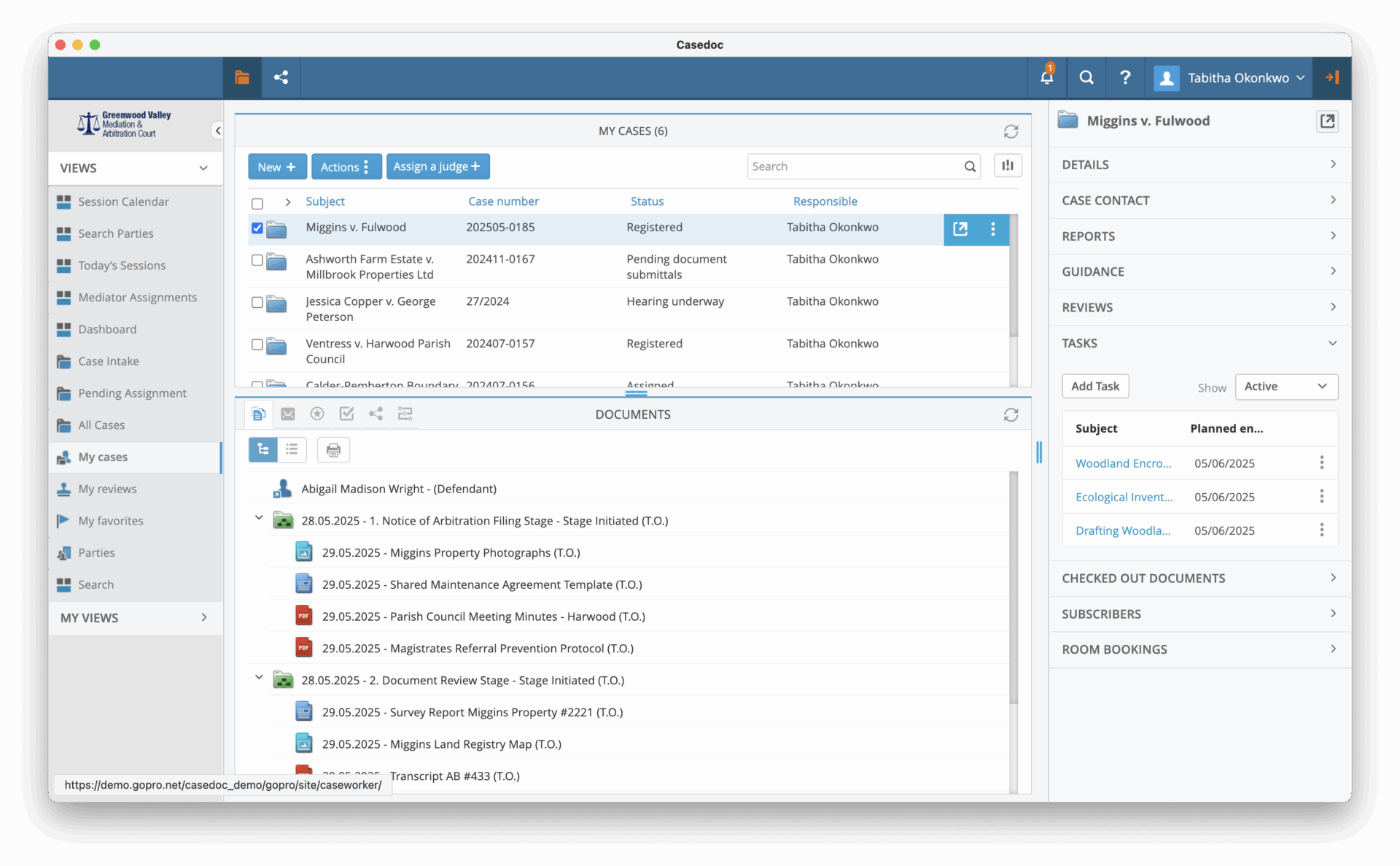Switch documents to tree view icon
This screenshot has width=1400, height=866.
pyautogui.click(x=263, y=449)
